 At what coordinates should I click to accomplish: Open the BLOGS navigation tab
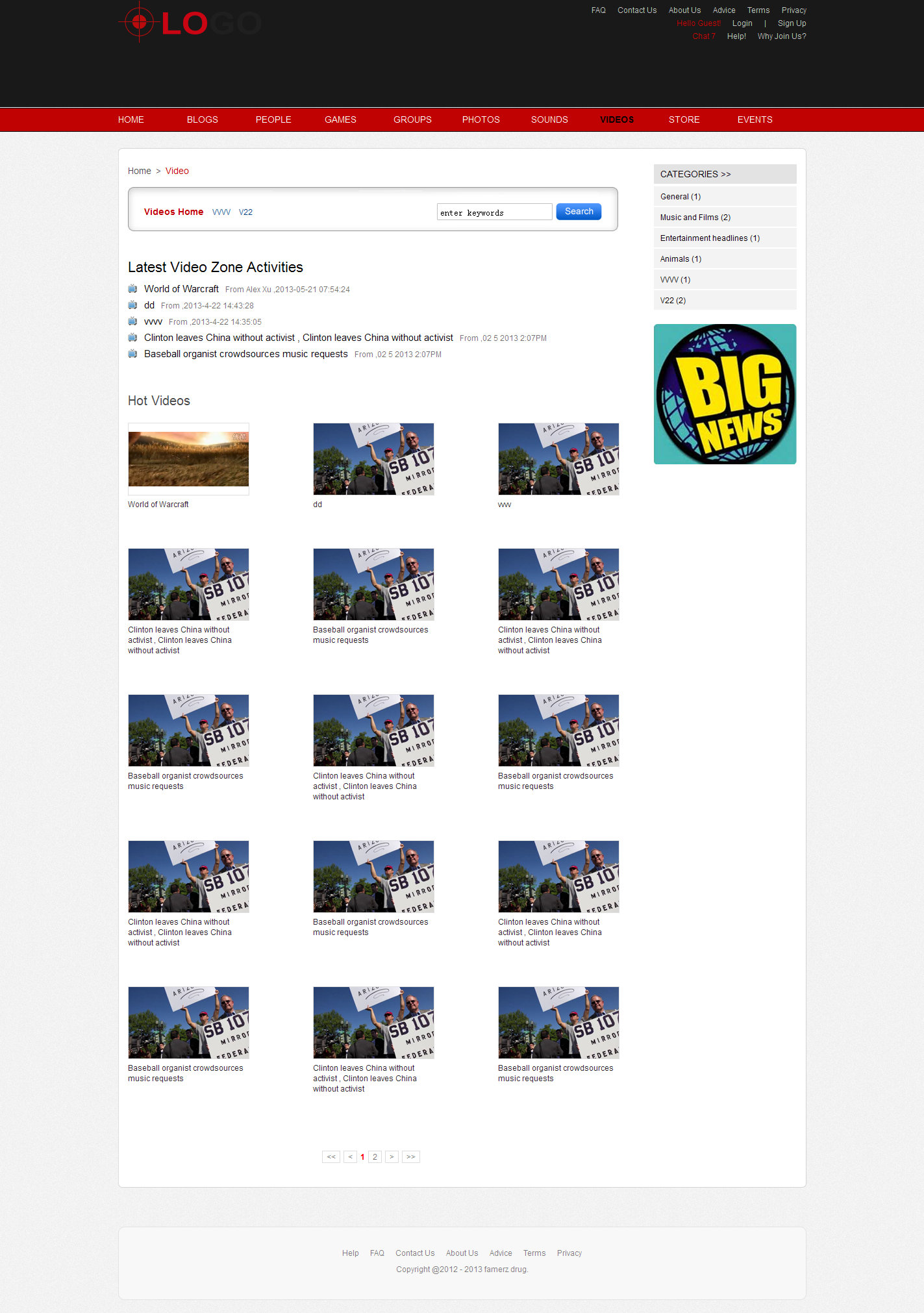coord(203,119)
